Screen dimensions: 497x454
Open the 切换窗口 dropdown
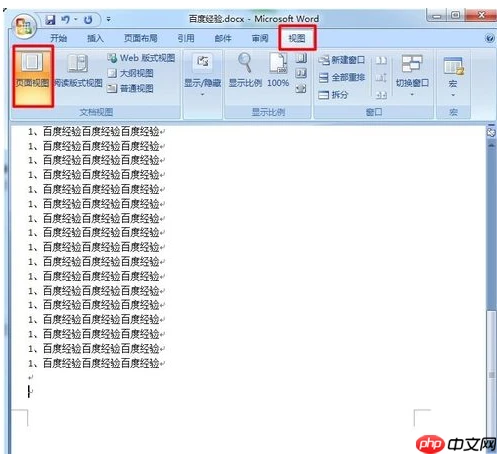point(412,75)
